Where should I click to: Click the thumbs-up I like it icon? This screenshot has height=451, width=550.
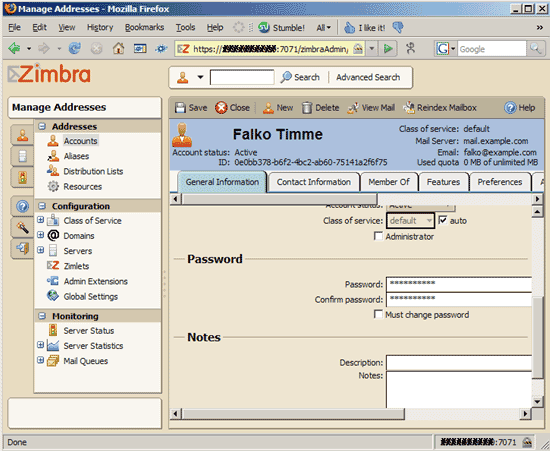349,27
